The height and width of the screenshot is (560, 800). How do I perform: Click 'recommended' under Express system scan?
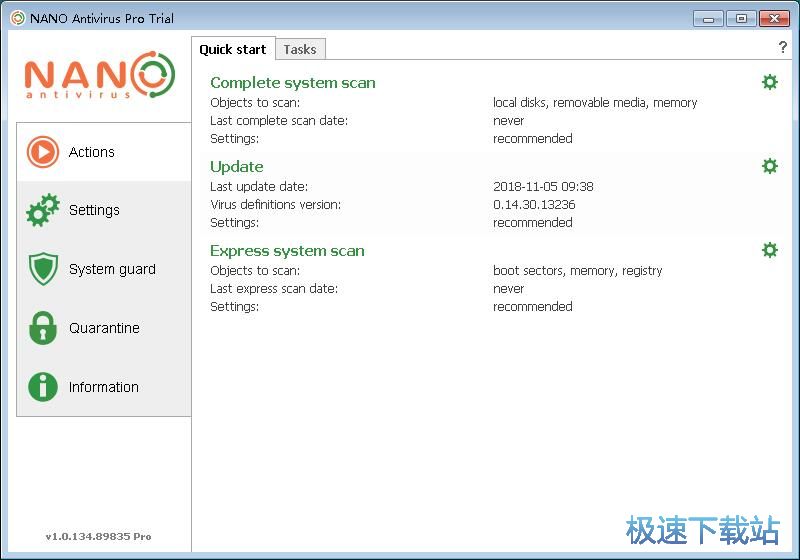[532, 307]
